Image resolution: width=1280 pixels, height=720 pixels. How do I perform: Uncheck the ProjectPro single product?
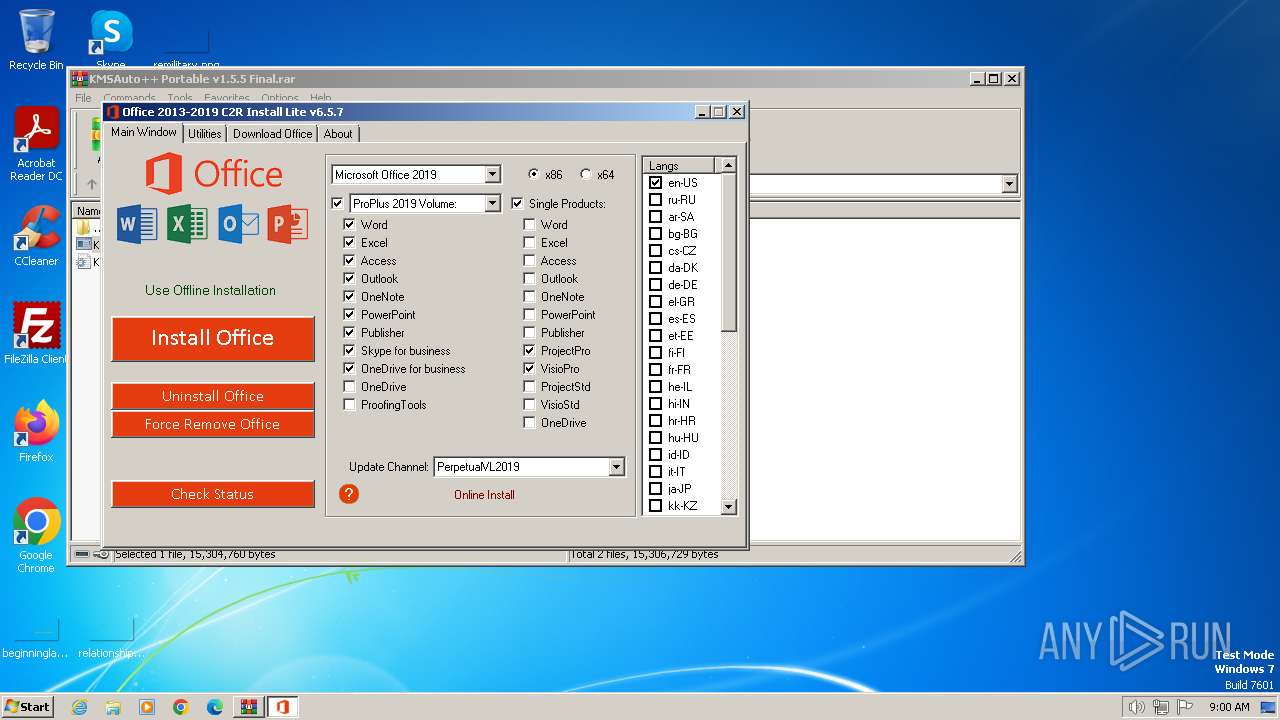tap(529, 351)
